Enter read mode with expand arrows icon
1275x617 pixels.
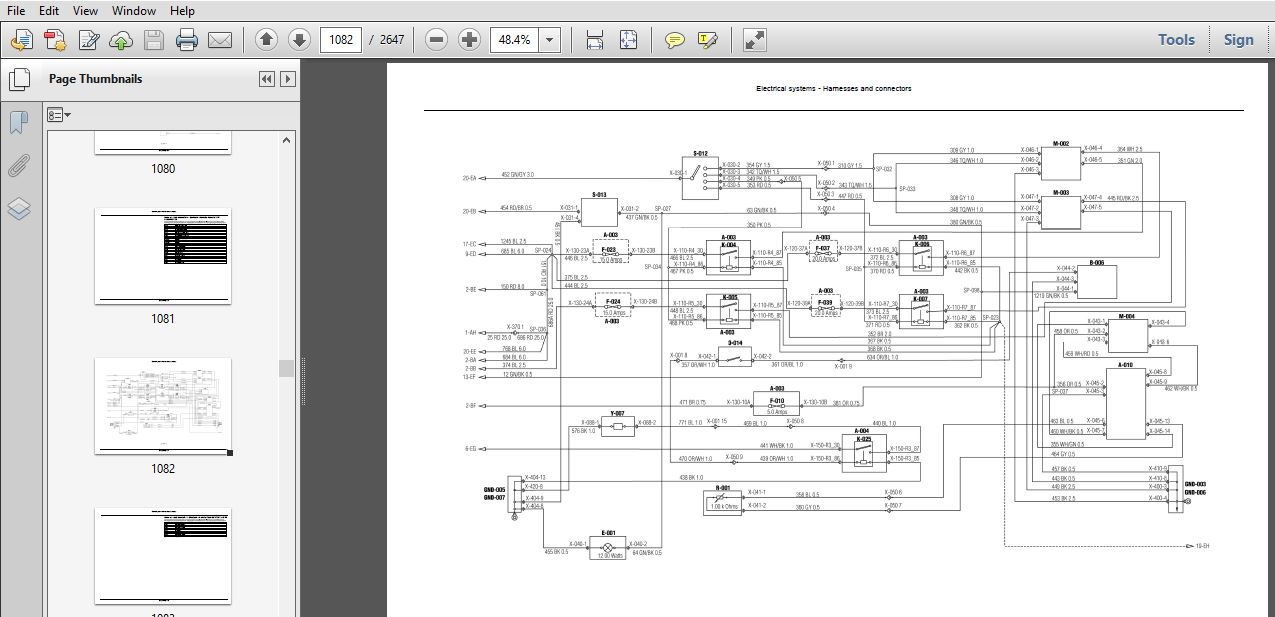(755, 40)
